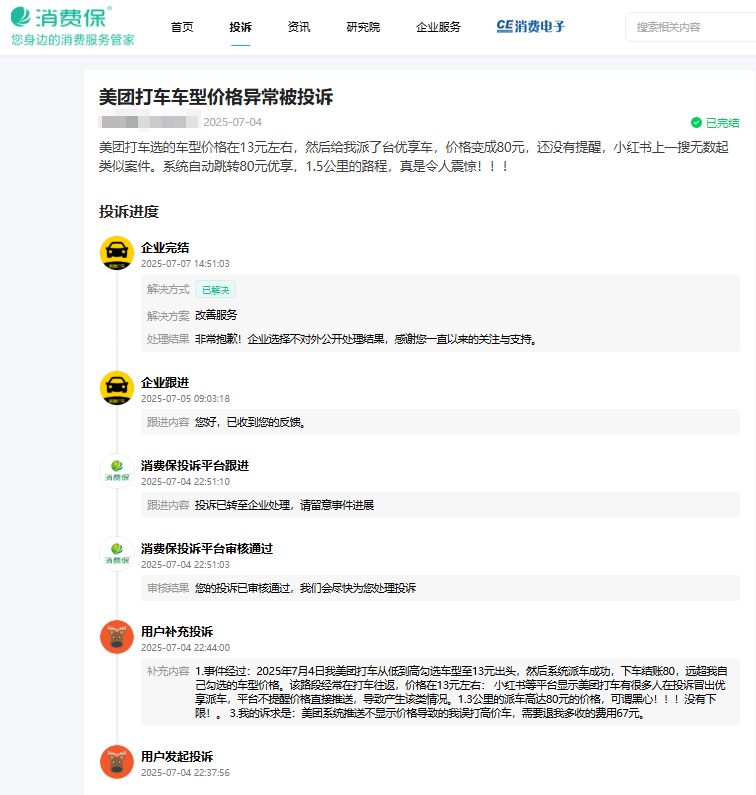Go to the 资讯 menu item
This screenshot has height=795, width=756.
pos(299,27)
